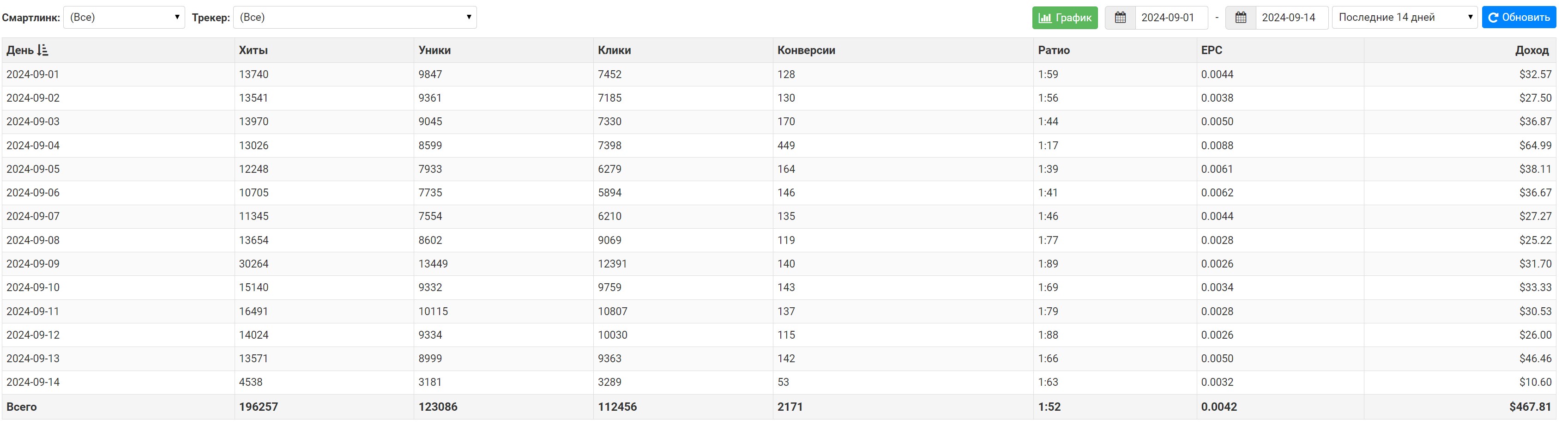Sort by the Уники column header

(434, 50)
